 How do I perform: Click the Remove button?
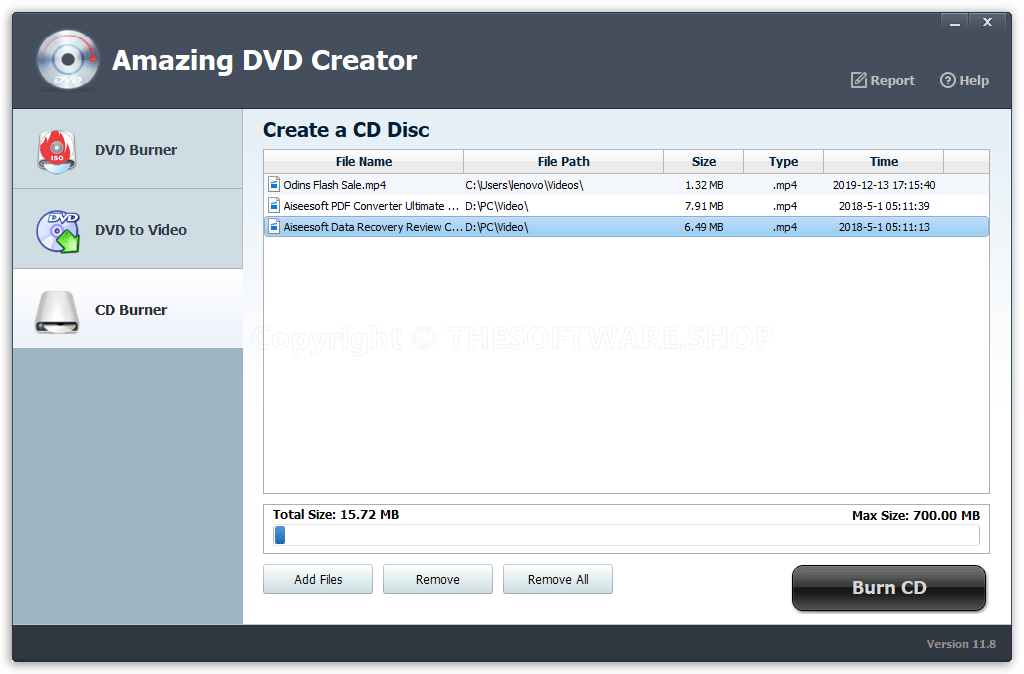[x=437, y=578]
